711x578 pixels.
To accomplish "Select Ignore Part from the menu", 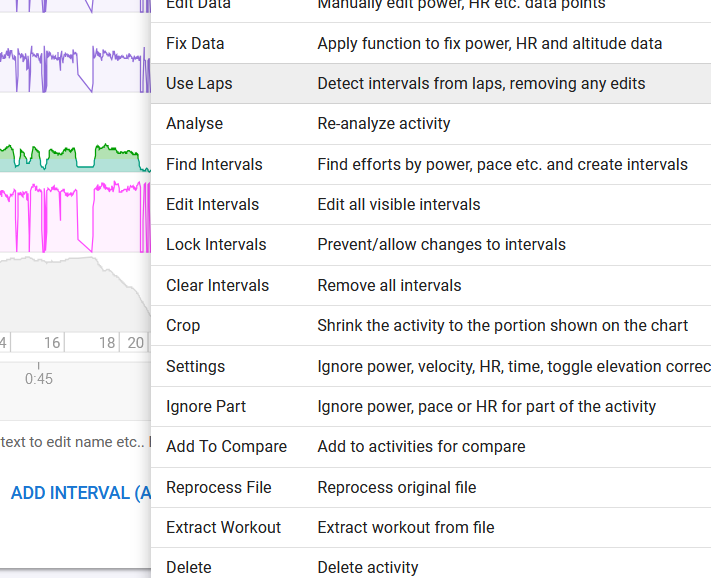I will [205, 407].
